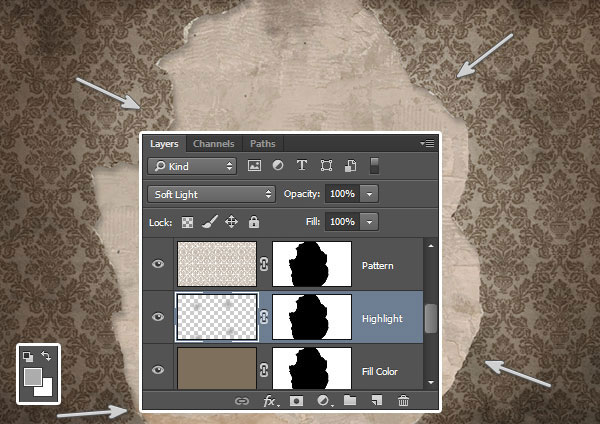Click the Create new layer button
The height and width of the screenshot is (424, 600).
tap(377, 401)
